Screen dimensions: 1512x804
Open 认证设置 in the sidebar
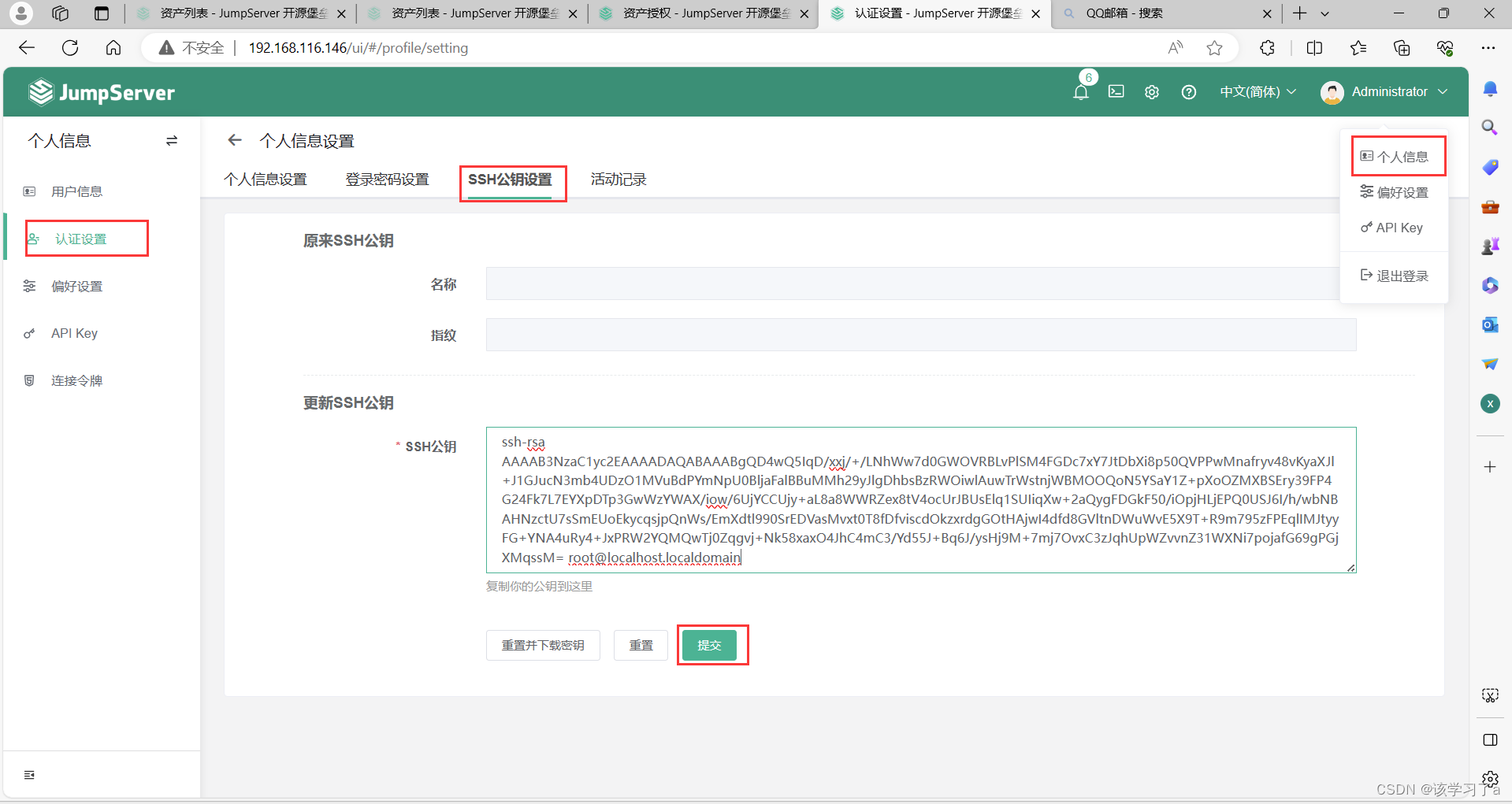[80, 239]
